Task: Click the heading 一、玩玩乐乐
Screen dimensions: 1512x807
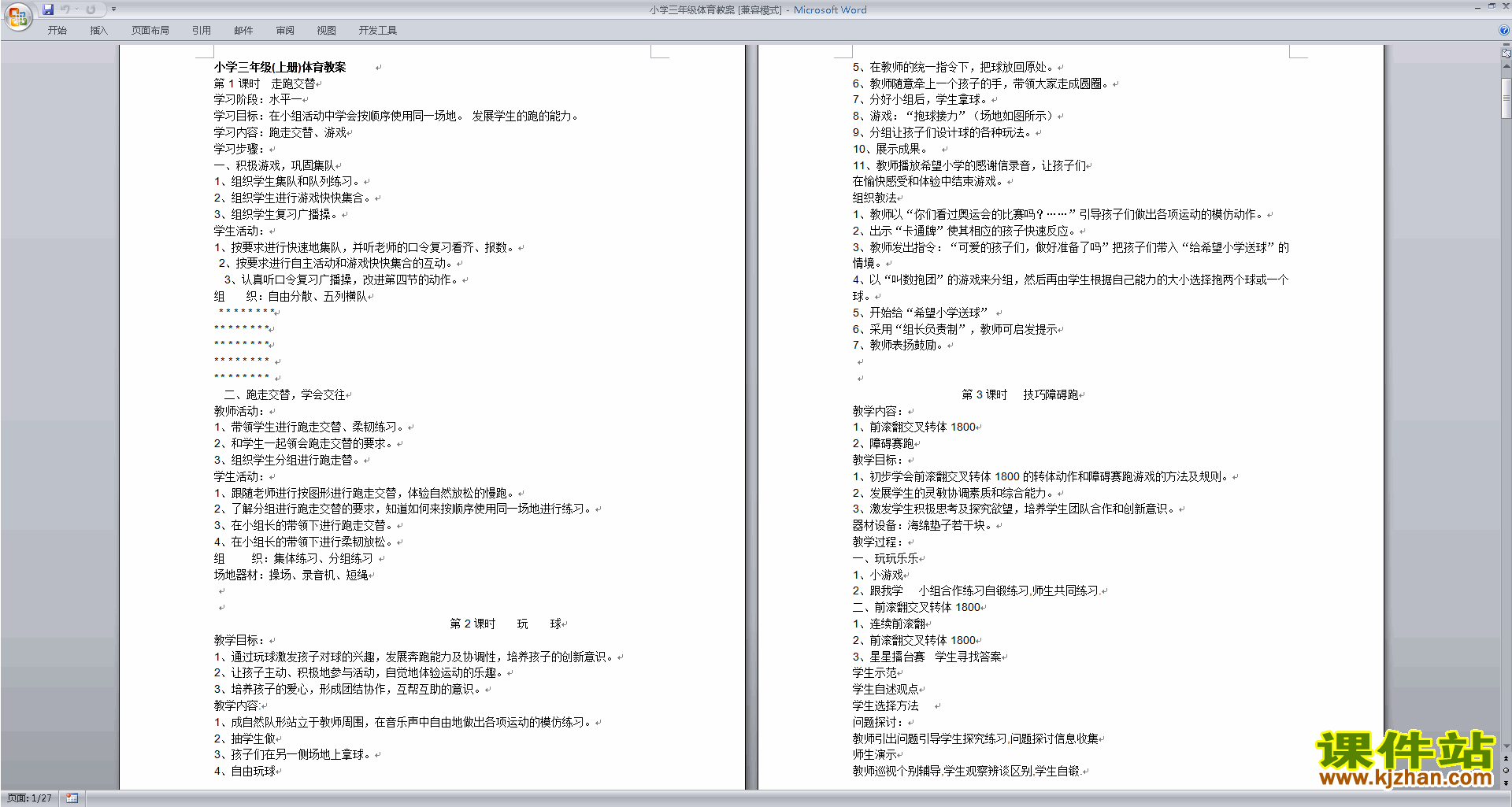Action: (x=885, y=558)
